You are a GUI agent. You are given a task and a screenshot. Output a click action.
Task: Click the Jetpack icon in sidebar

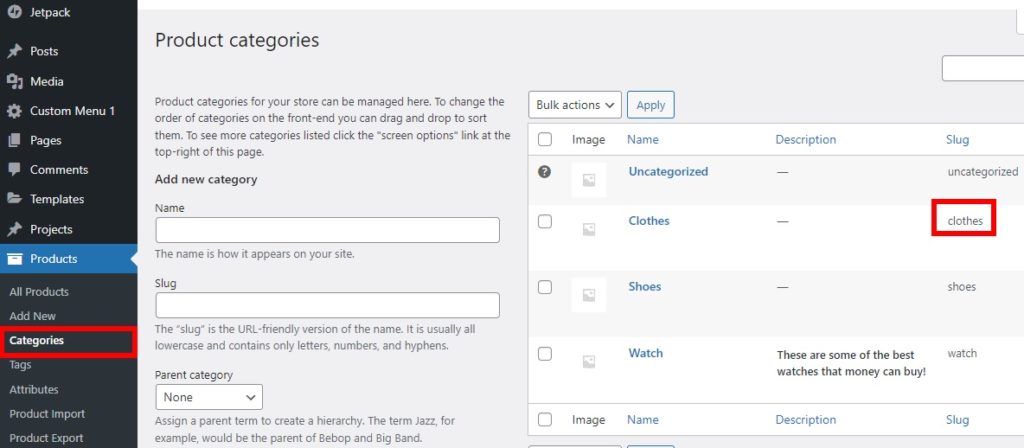pos(14,12)
